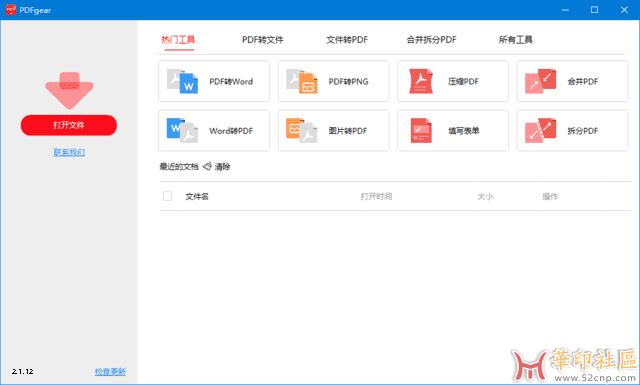Click the 合并PDF merge icon

540,81
